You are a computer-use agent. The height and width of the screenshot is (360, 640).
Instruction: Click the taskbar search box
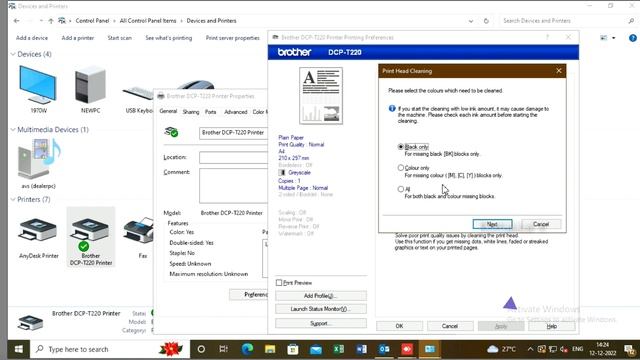(x=110, y=349)
